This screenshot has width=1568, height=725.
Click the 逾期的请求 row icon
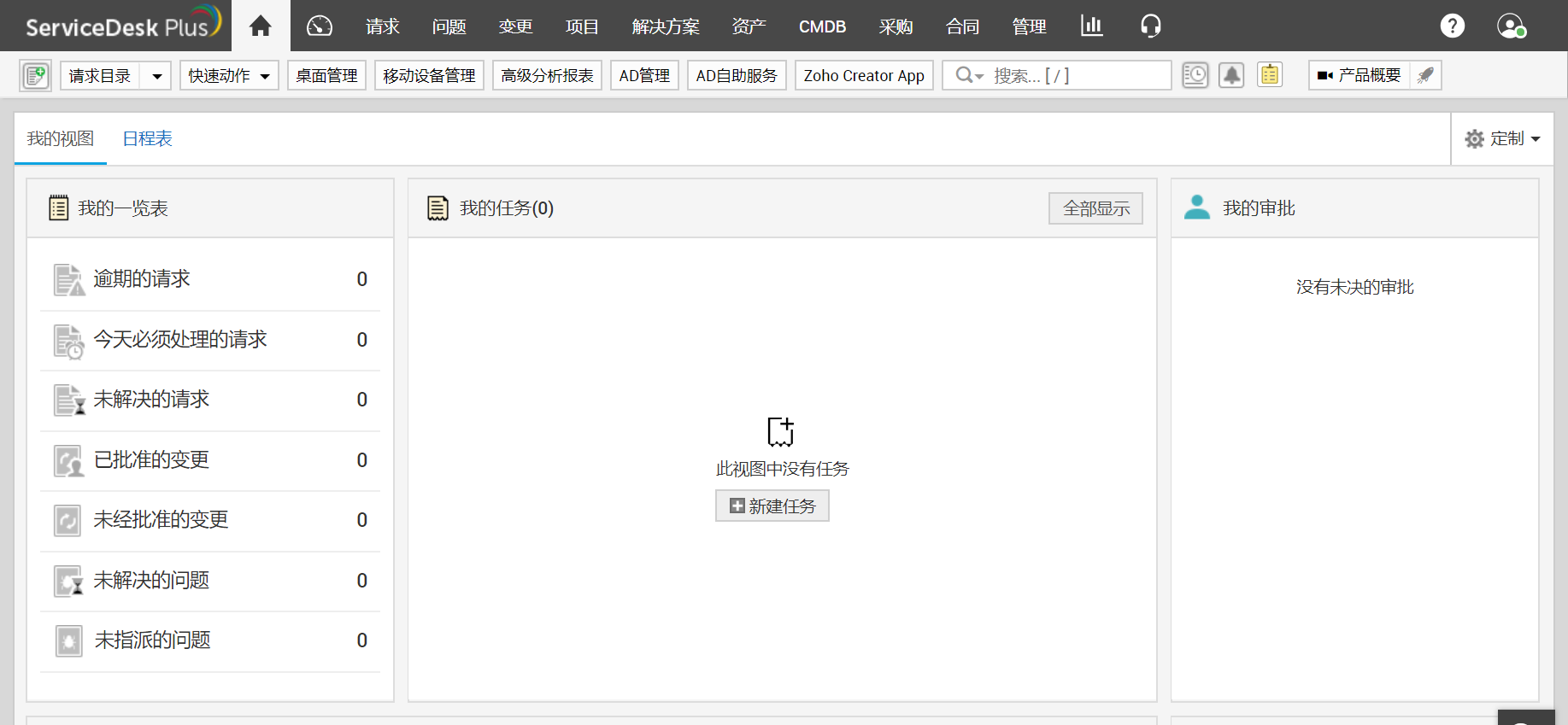[x=69, y=279]
